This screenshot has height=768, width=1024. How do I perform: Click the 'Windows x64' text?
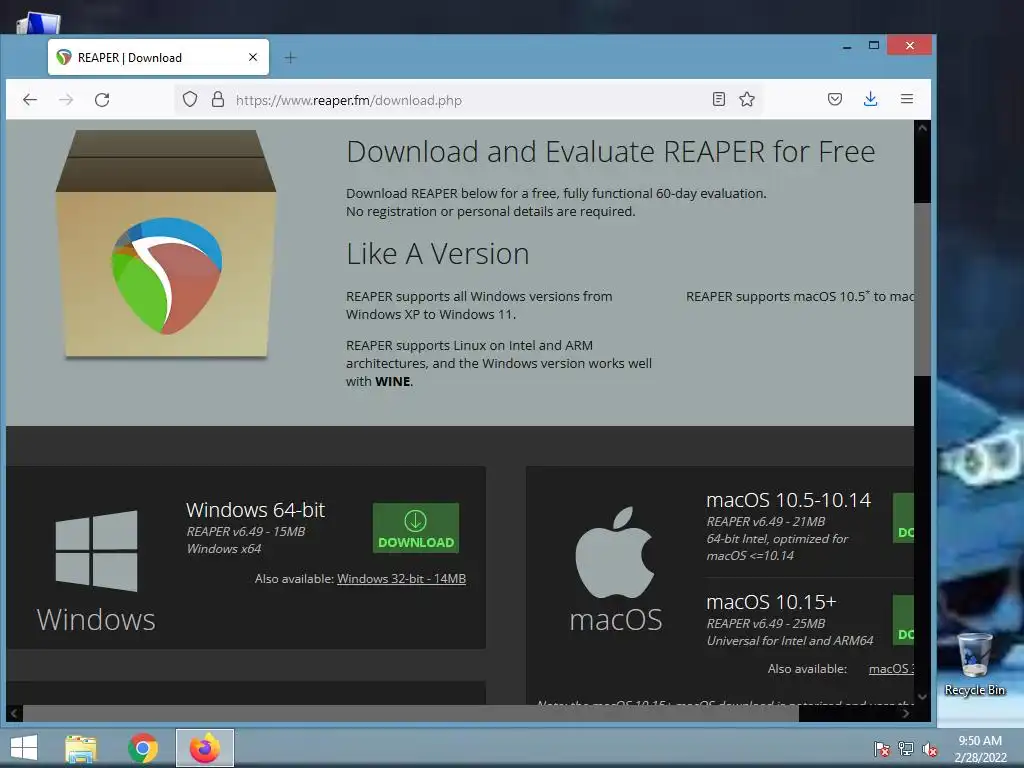tap(223, 549)
